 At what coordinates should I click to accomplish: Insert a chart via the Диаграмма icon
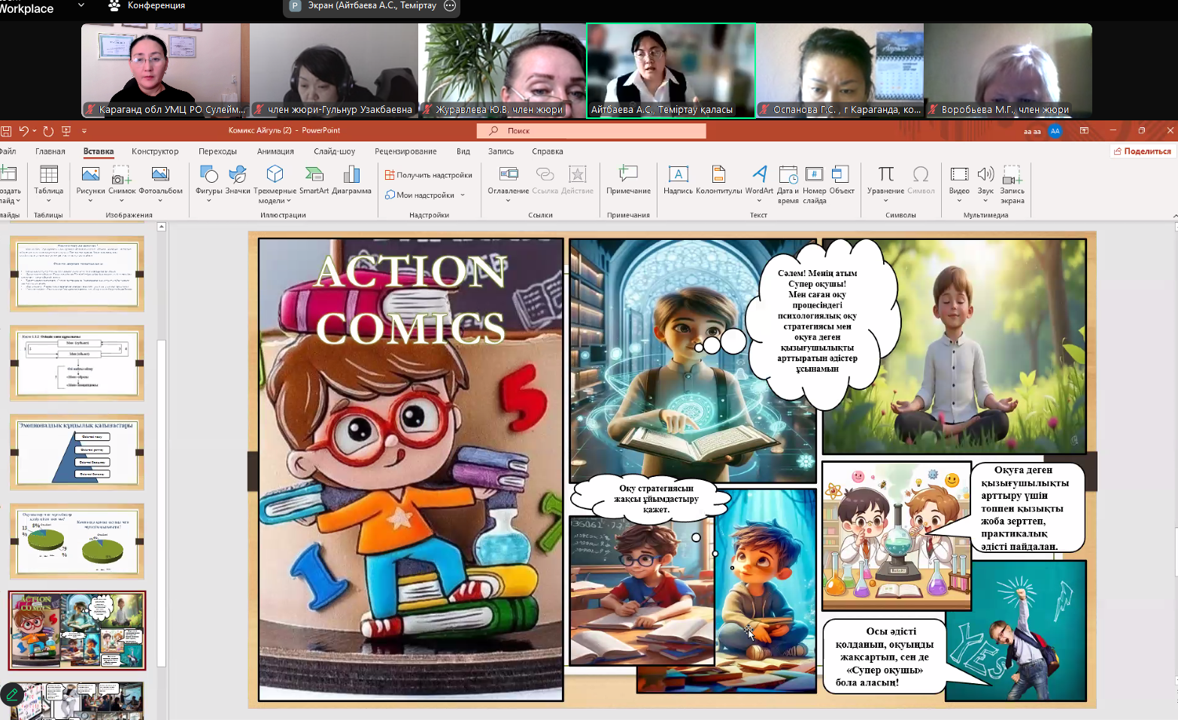pyautogui.click(x=351, y=180)
